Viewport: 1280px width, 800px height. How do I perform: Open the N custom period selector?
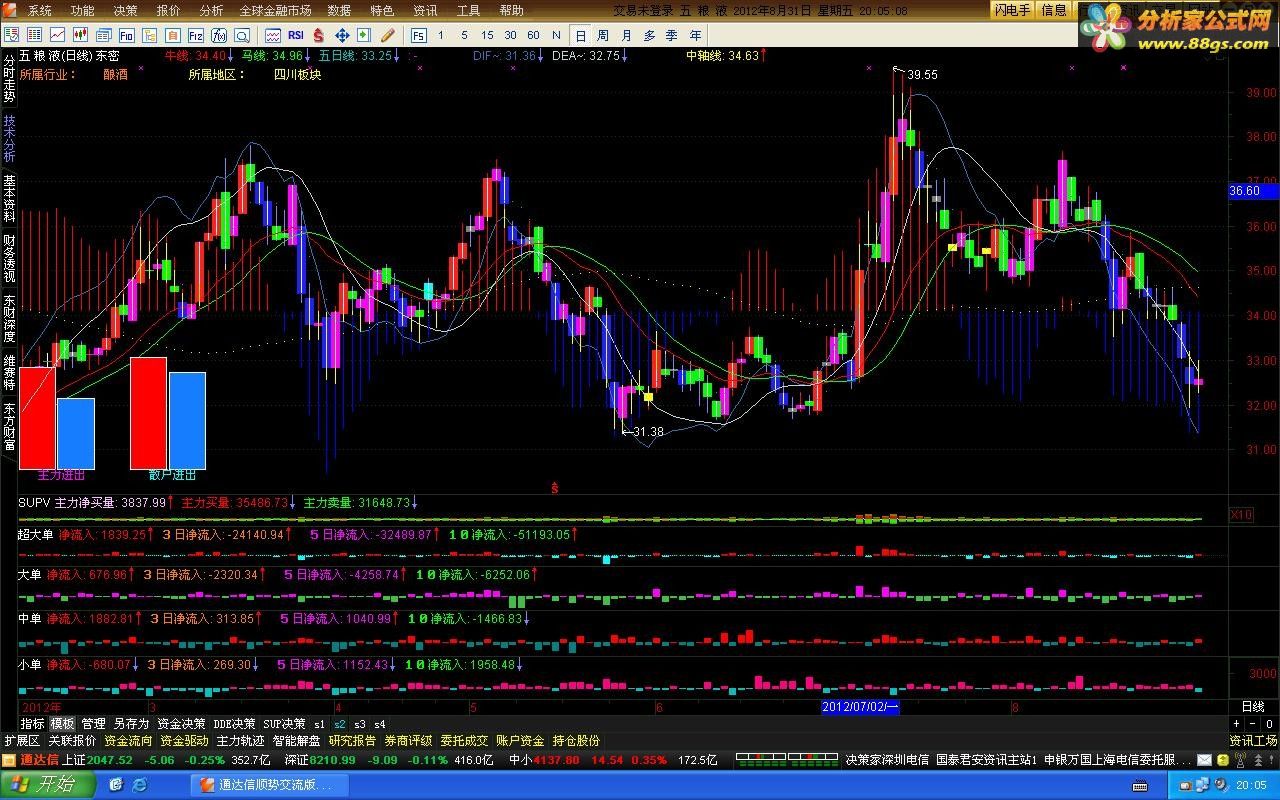(556, 35)
